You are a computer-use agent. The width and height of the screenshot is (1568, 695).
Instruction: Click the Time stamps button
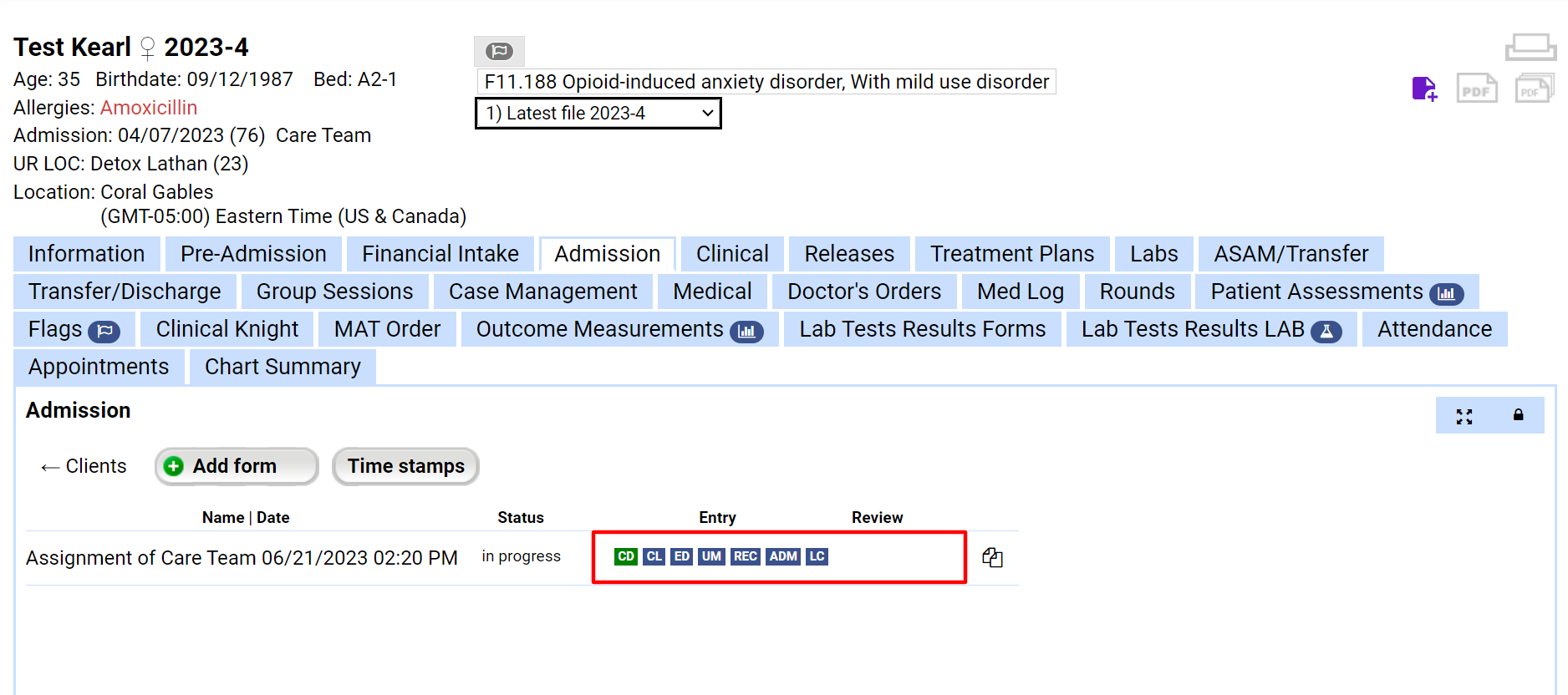(x=405, y=466)
